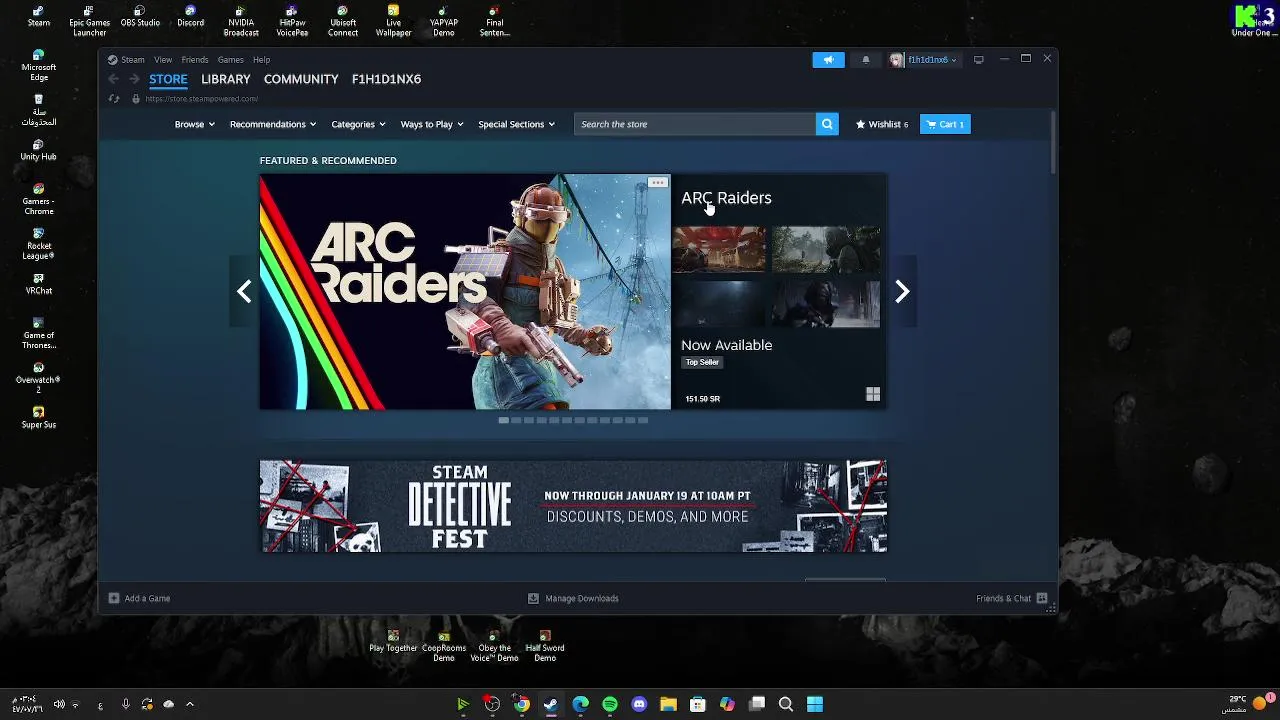Screen dimensions: 1280x720
Task: Open the View menu
Action: (163, 60)
